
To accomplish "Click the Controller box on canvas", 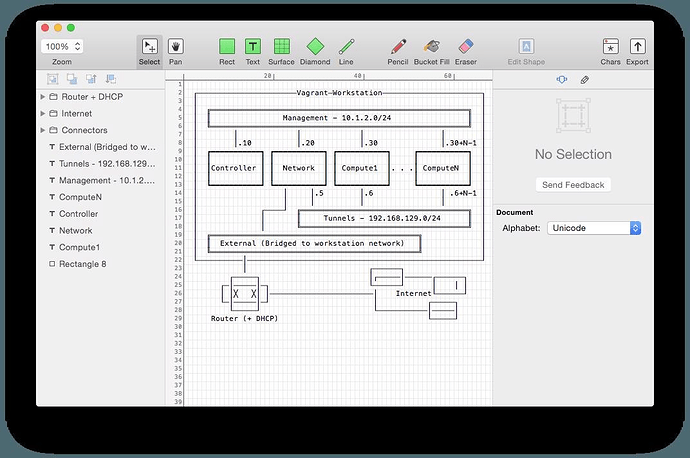I will [x=235, y=169].
